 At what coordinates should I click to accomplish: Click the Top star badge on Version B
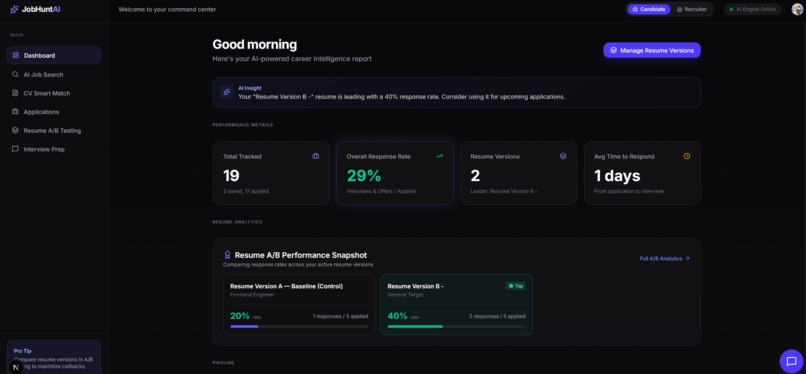pyautogui.click(x=516, y=286)
